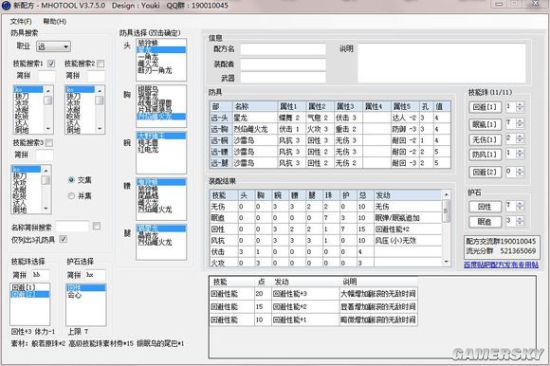Click the 回避[1] skill bead button

pos(485,107)
